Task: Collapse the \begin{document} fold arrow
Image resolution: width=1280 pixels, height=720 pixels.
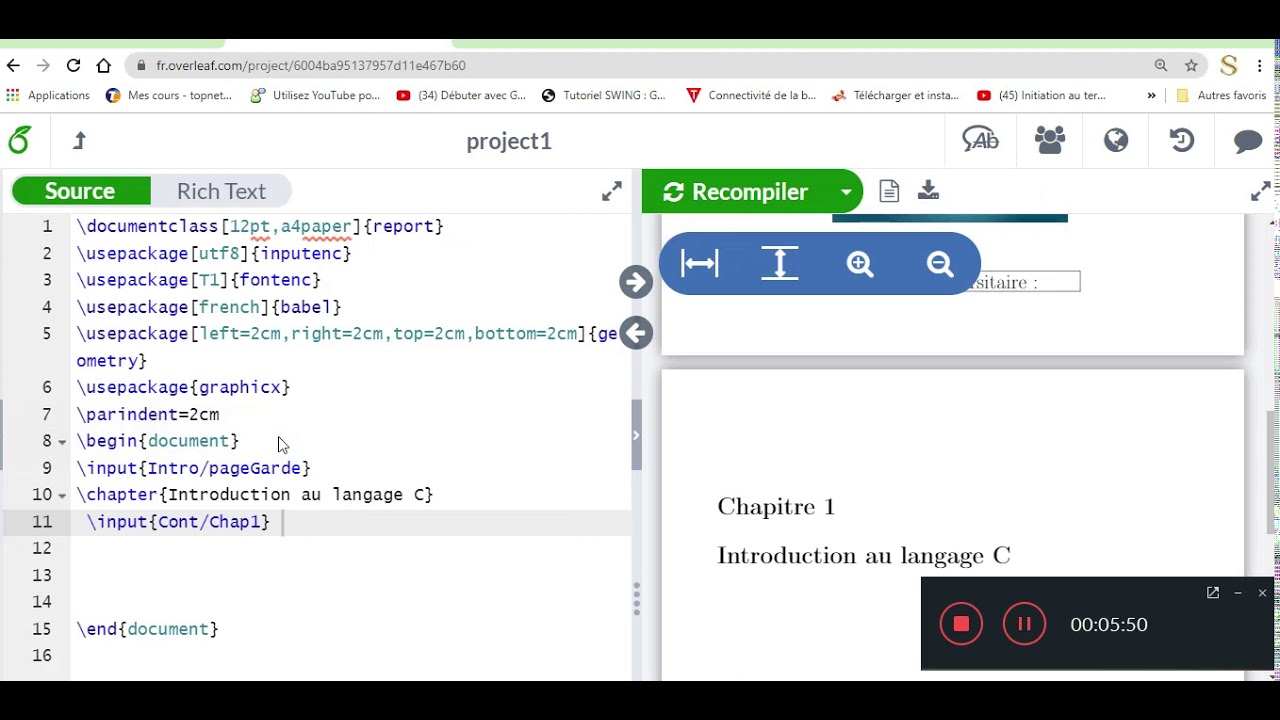Action: 62,442
